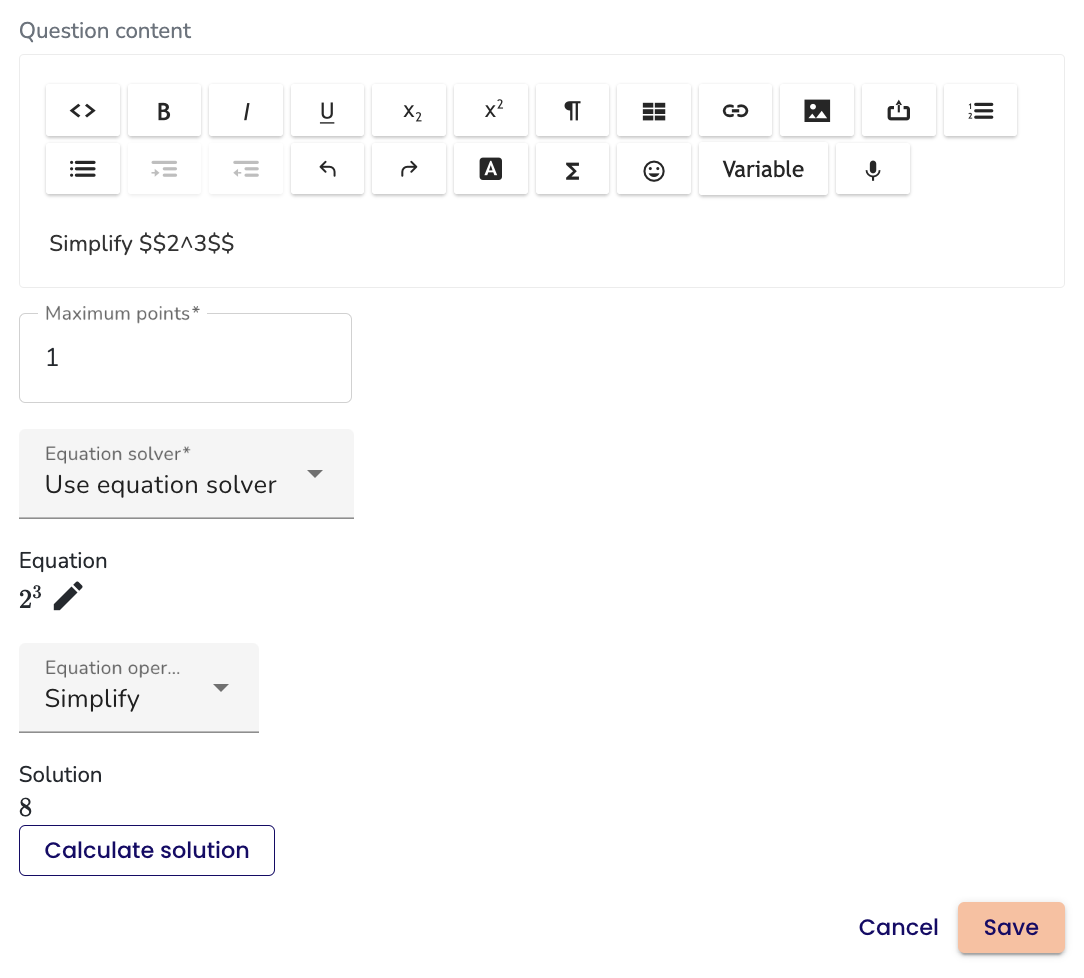The height and width of the screenshot is (978, 1084).
Task: Undo the last edit
Action: (x=327, y=170)
